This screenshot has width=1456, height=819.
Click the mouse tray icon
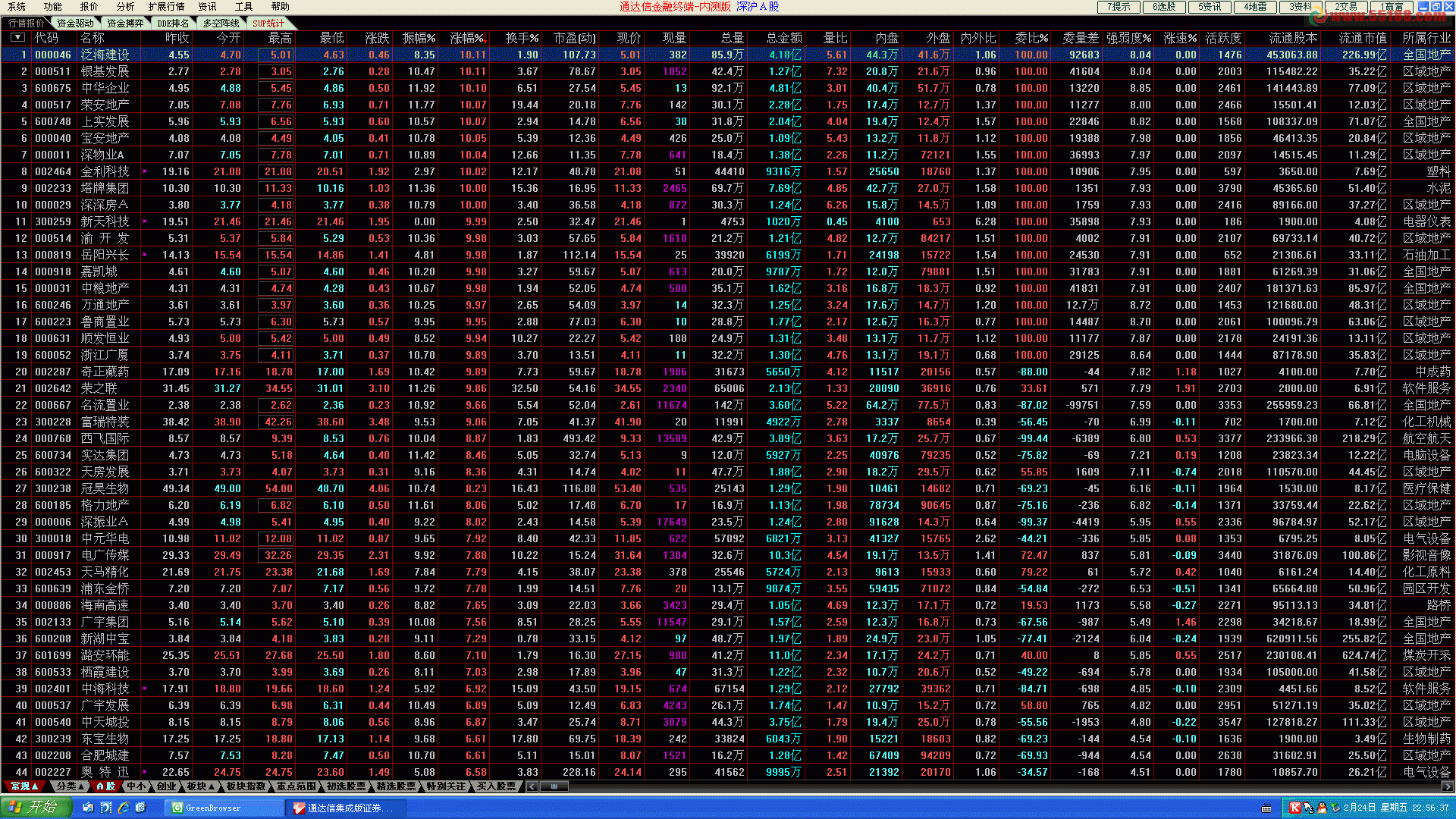(1308, 808)
